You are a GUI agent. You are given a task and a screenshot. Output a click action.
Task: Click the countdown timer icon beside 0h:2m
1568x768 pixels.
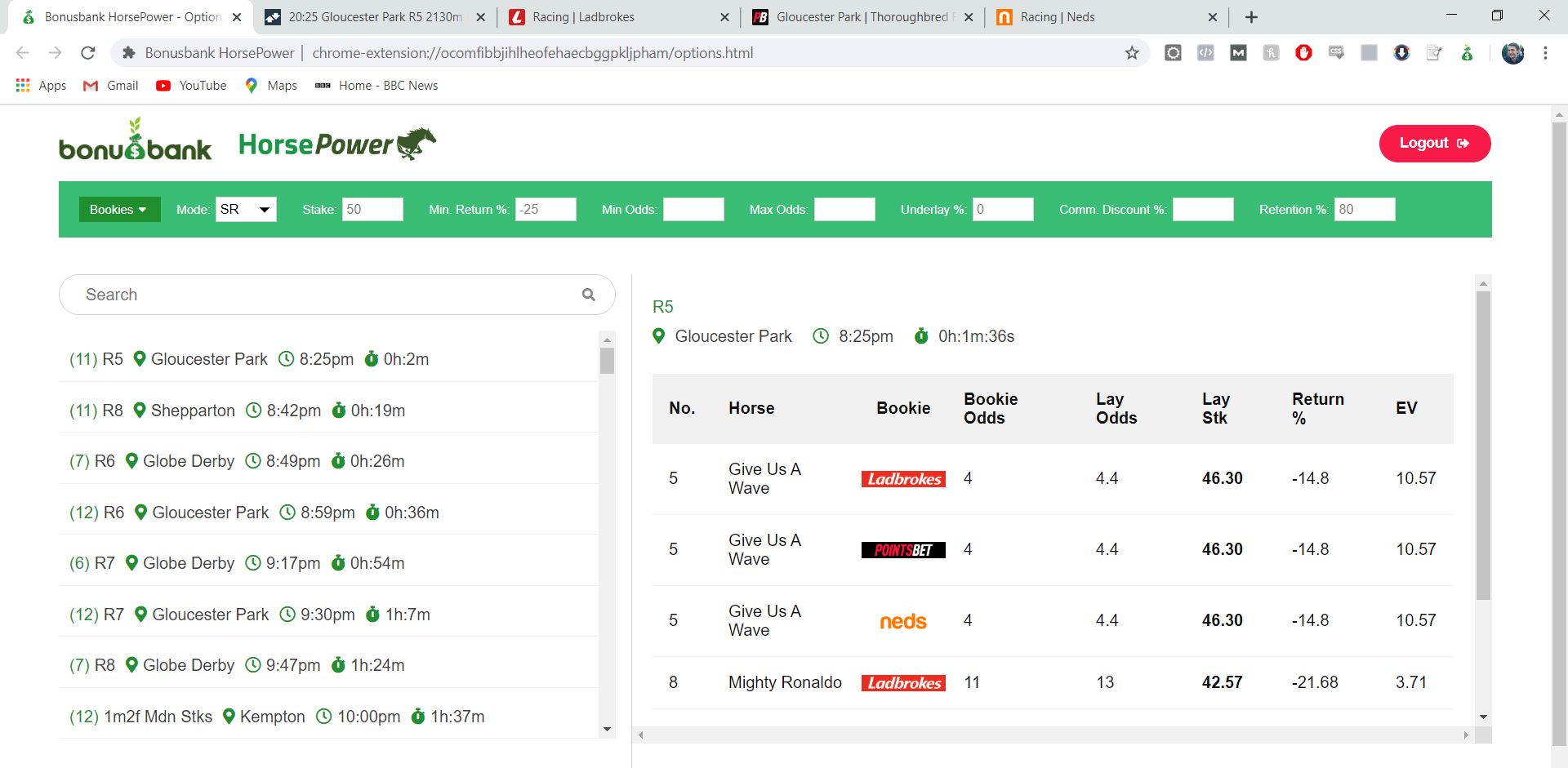(x=372, y=358)
